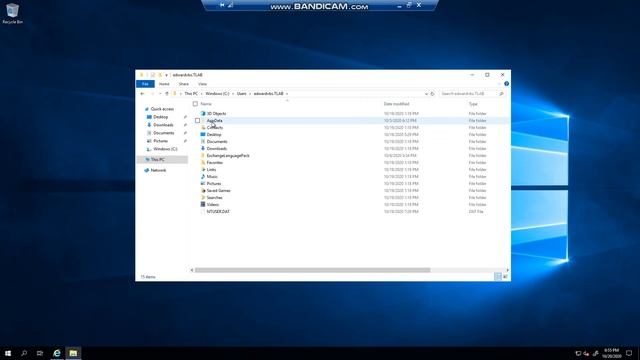
Task: Open the Recycle Bin desktop icon
Action: point(12,13)
